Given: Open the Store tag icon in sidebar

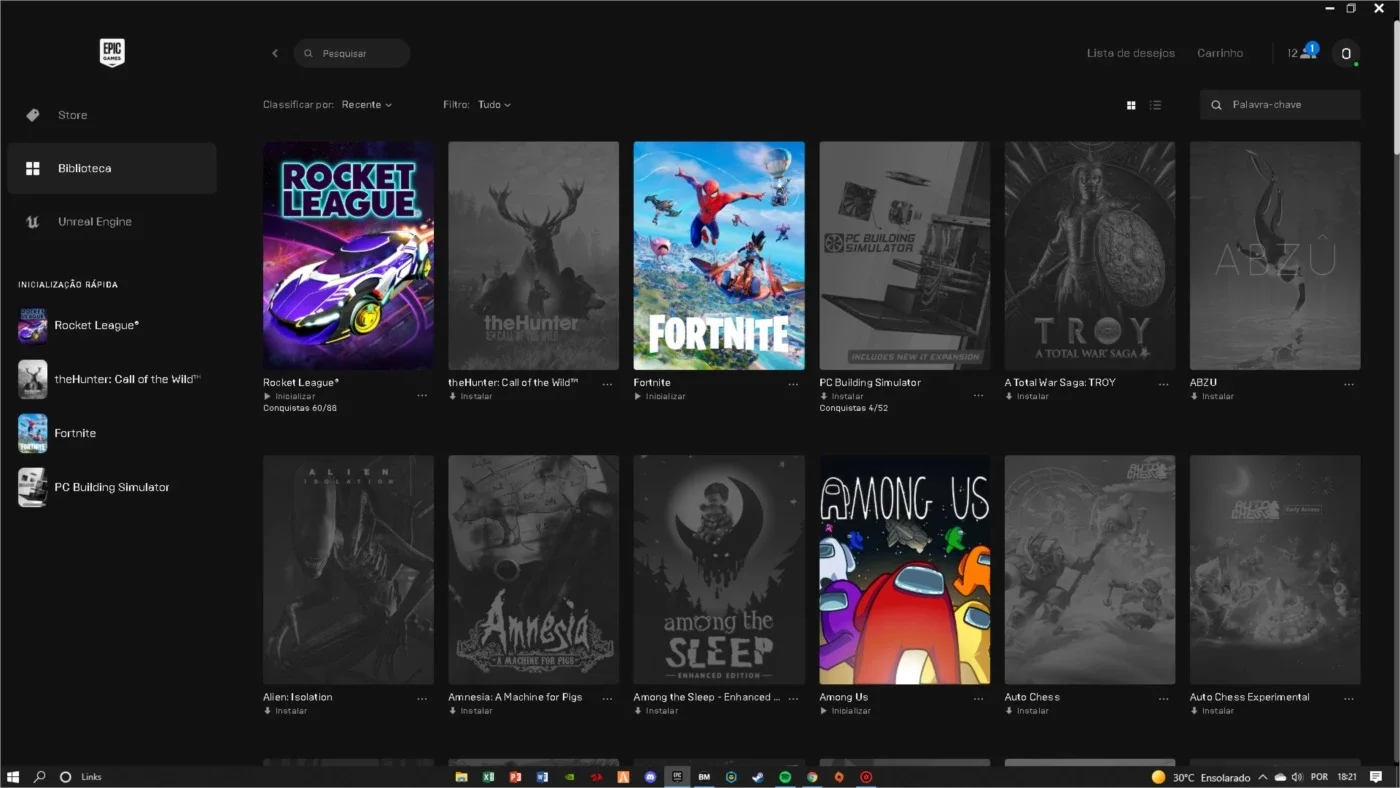Looking at the screenshot, I should coord(33,115).
